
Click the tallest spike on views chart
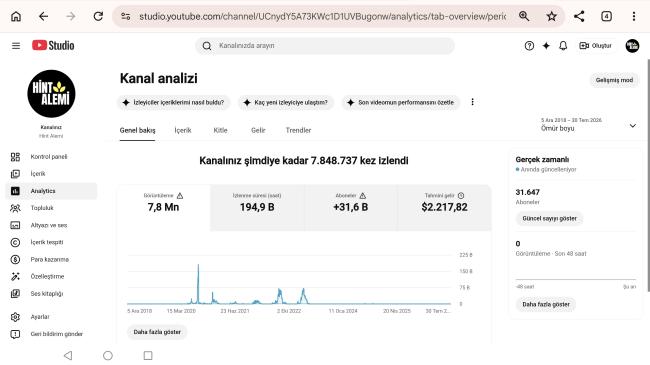click(x=198, y=284)
